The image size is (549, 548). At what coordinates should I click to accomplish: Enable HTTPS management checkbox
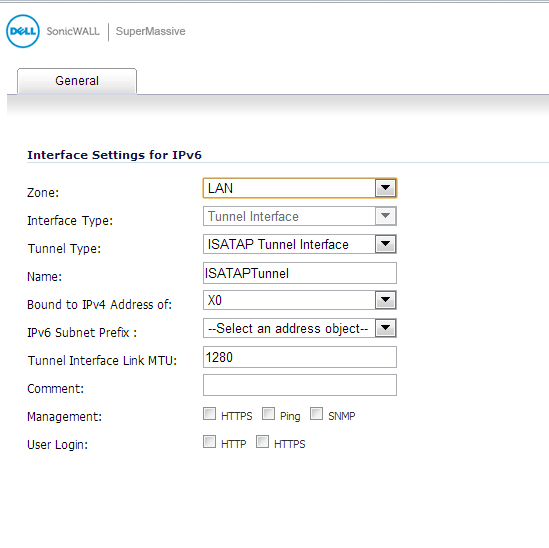pyautogui.click(x=209, y=414)
